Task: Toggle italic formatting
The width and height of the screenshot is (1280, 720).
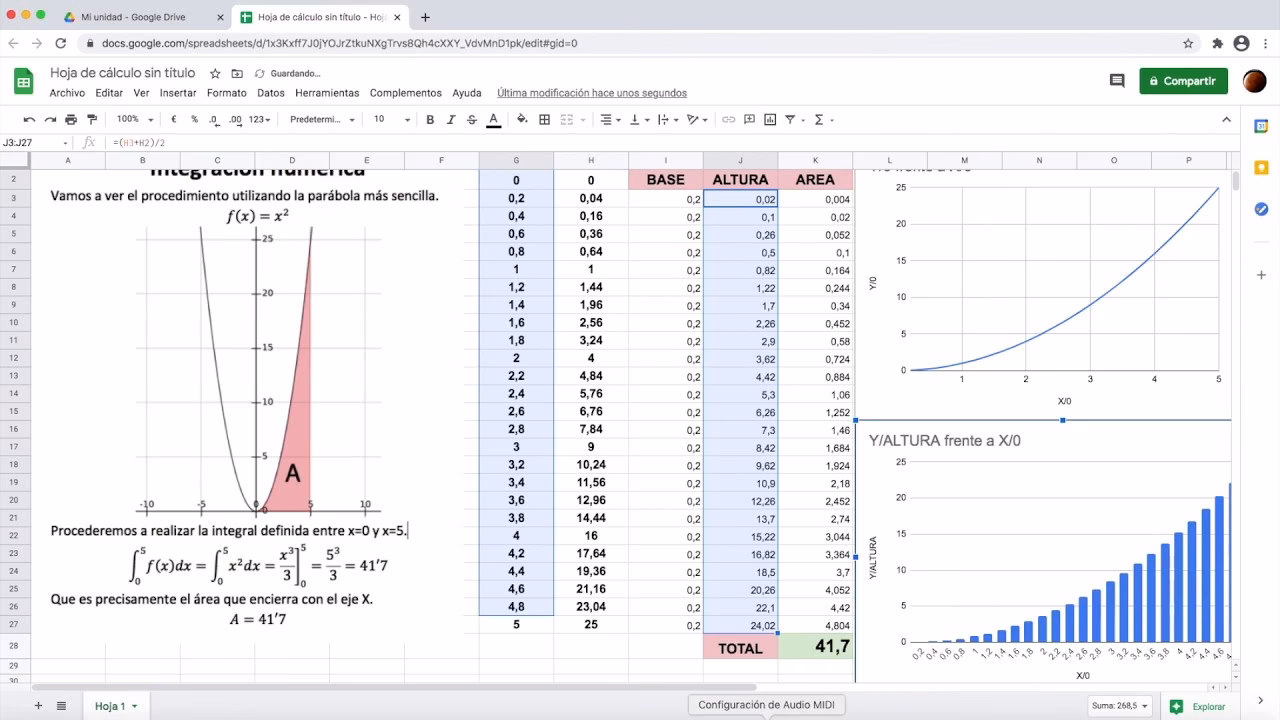Action: (450, 119)
